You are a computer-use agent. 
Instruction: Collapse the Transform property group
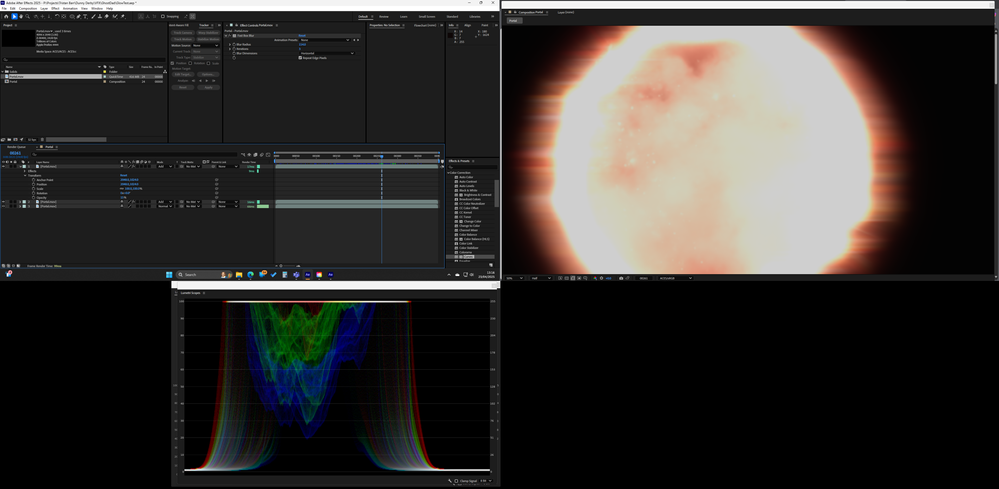[x=25, y=175]
